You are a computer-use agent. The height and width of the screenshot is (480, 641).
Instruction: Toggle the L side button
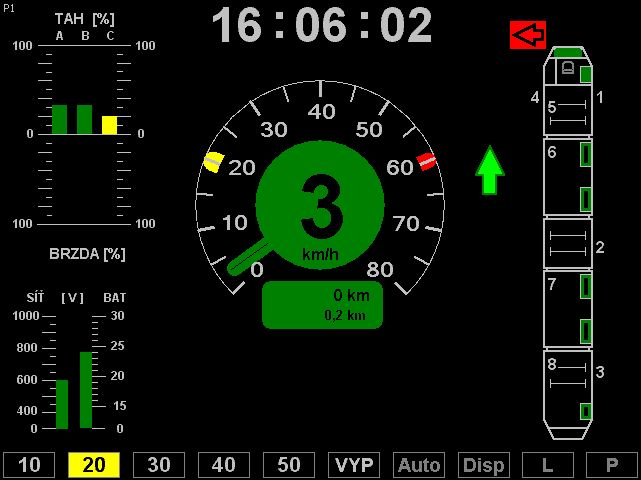(548, 465)
